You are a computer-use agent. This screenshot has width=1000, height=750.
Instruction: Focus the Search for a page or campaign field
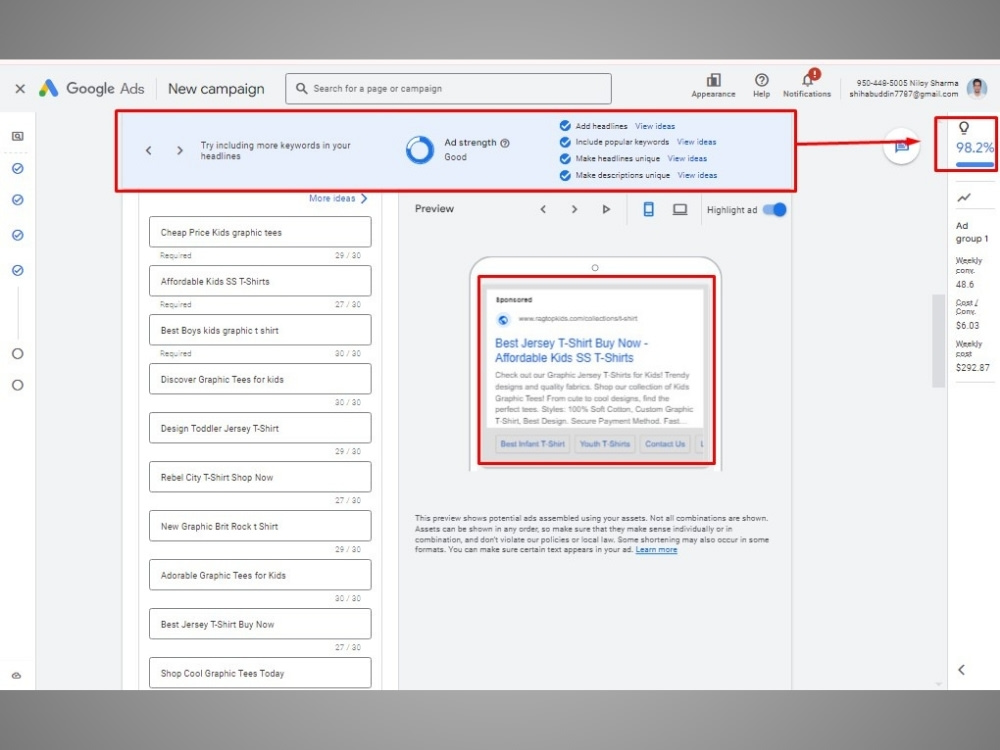click(x=448, y=89)
